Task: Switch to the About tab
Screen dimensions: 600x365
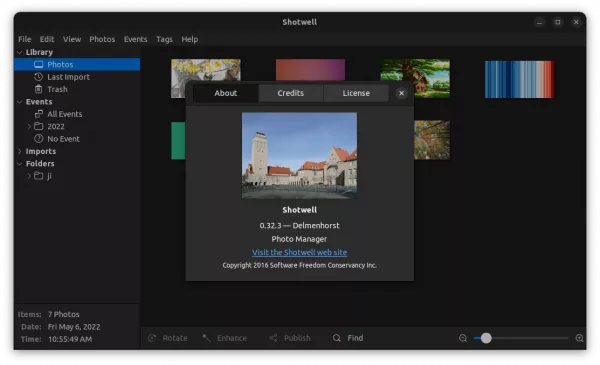Action: 226,93
